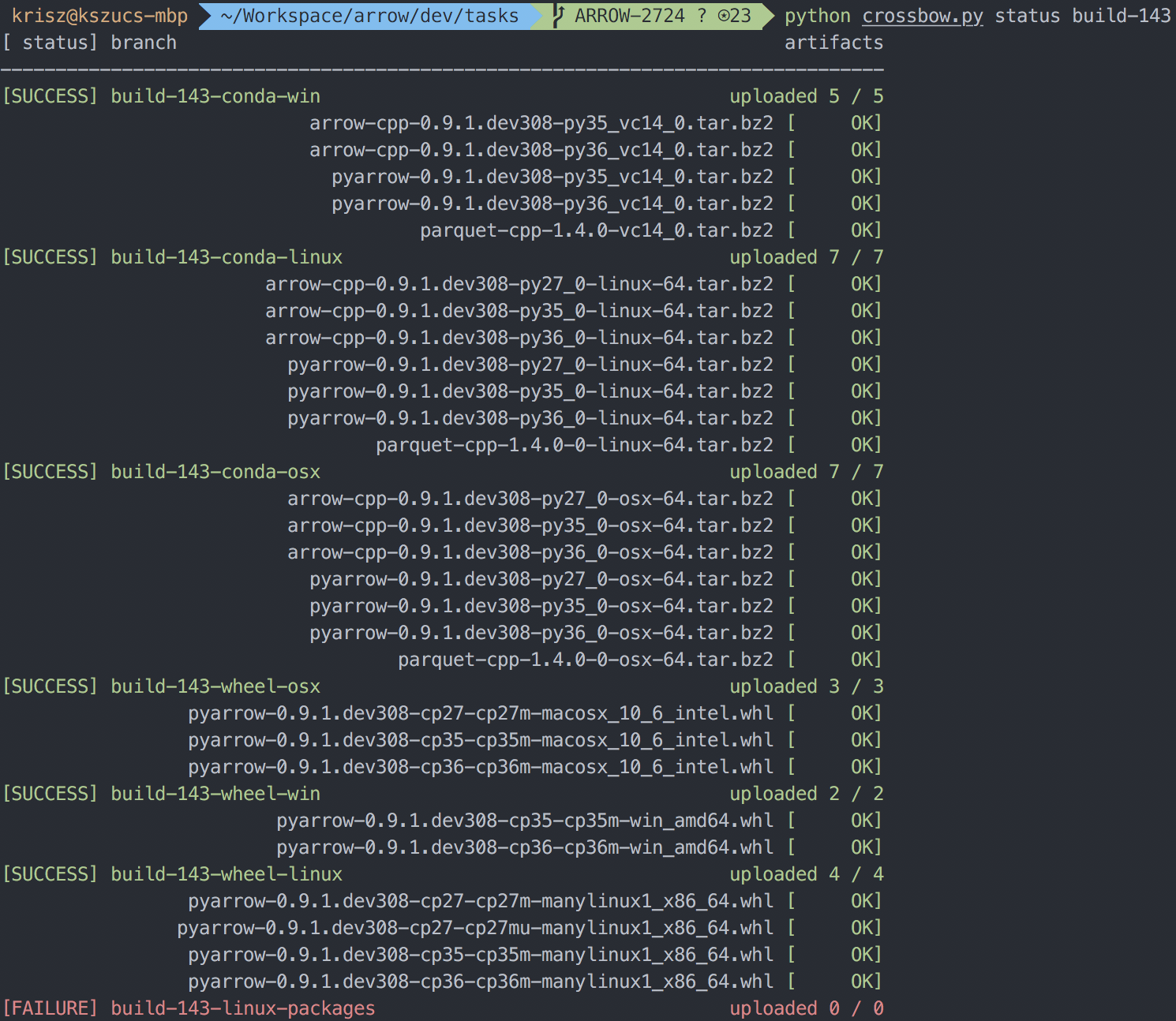The image size is (1176, 1021).
Task: Click the cp27mu manylinux1 wheel filename
Action: [x=474, y=928]
